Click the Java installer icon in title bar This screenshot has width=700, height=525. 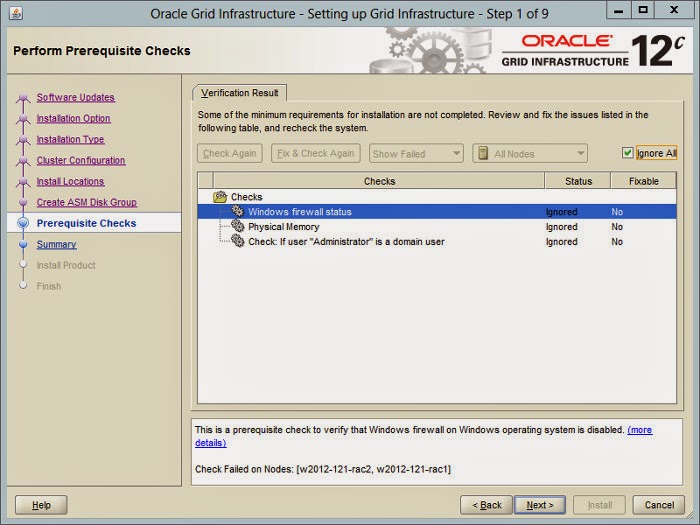click(x=16, y=13)
